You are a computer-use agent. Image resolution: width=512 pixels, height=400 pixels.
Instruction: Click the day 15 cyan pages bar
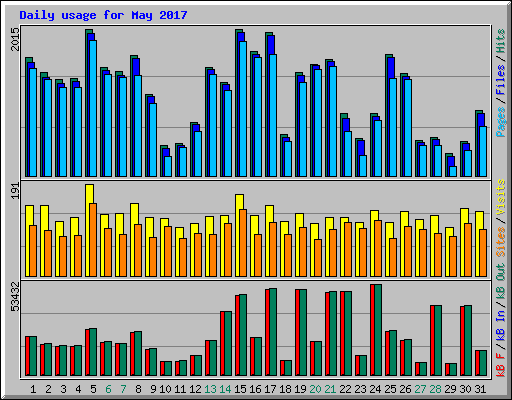click(243, 109)
